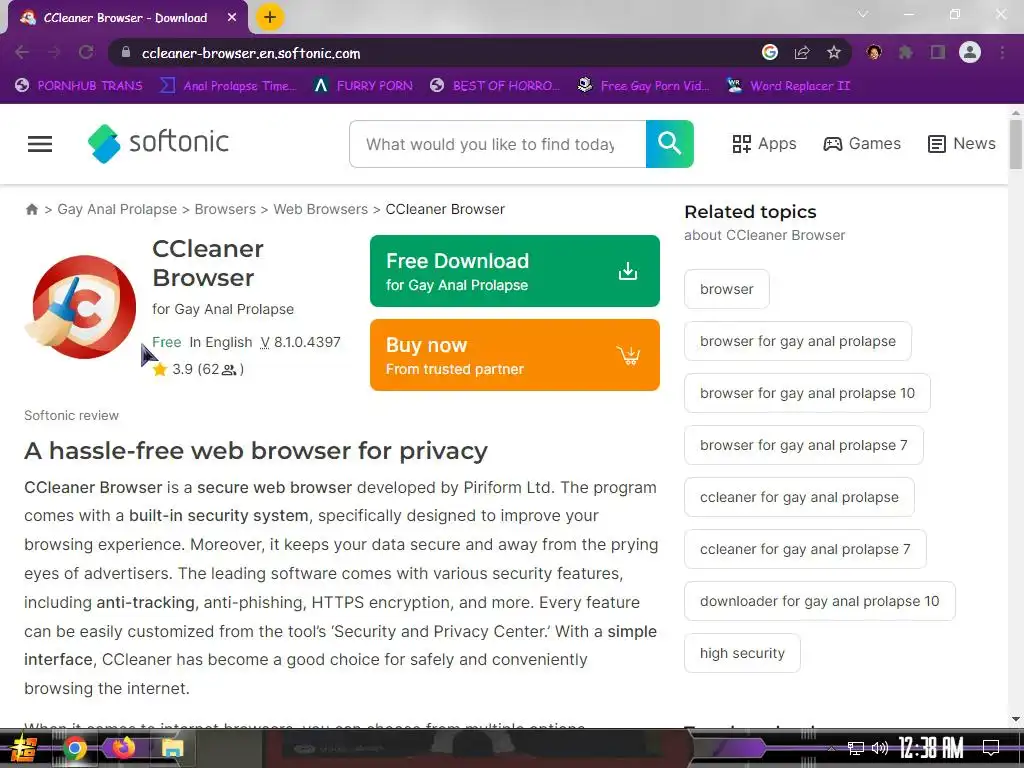Click the orange Buy now button
1024x768 pixels.
pos(515,355)
